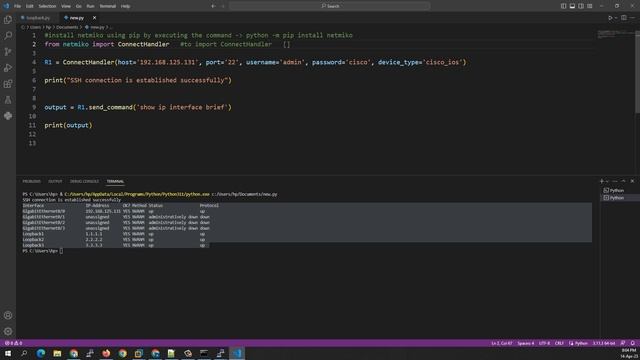This screenshot has width=640, height=360.
Task: Open the Python extension sidebar icon
Action: coord(8,116)
